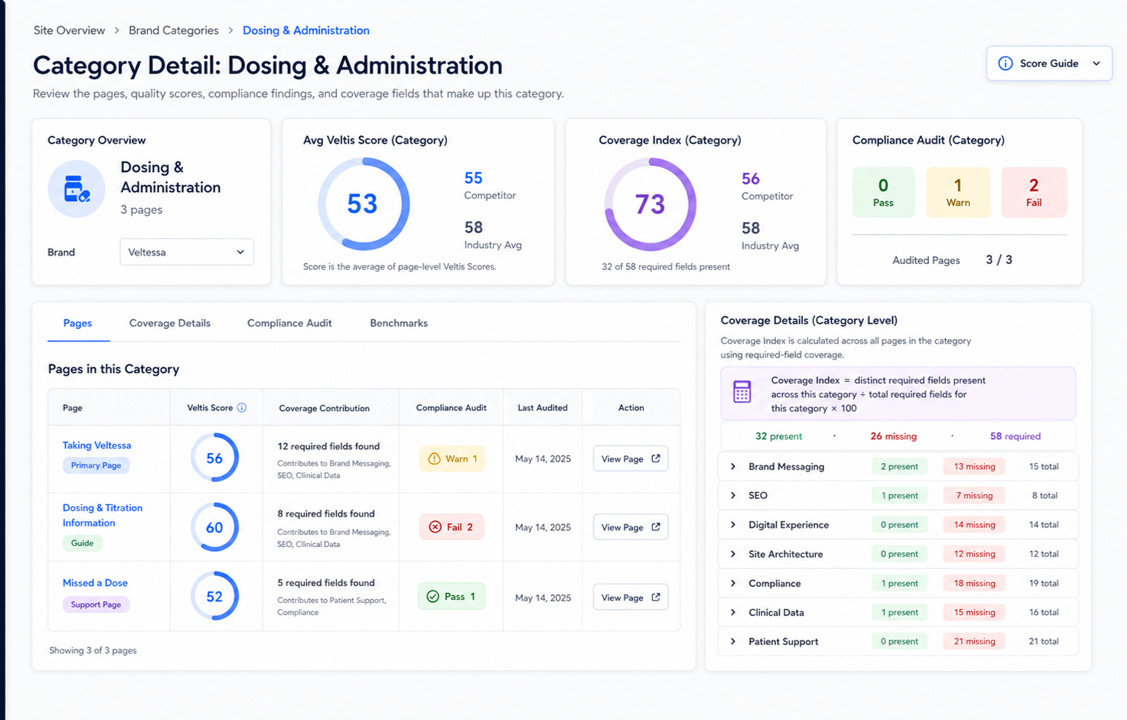Click the Support Page tag
The width and height of the screenshot is (1127, 720).
[x=96, y=605]
